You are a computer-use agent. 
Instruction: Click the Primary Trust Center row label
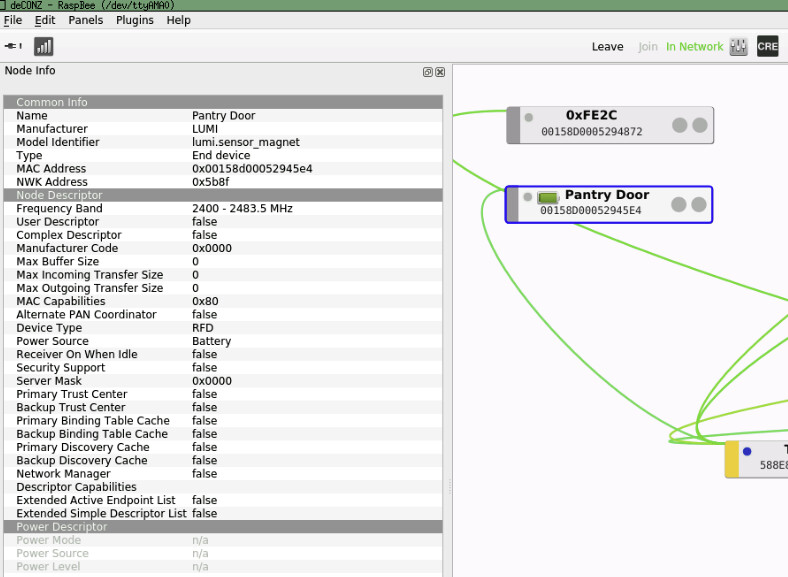72,395
